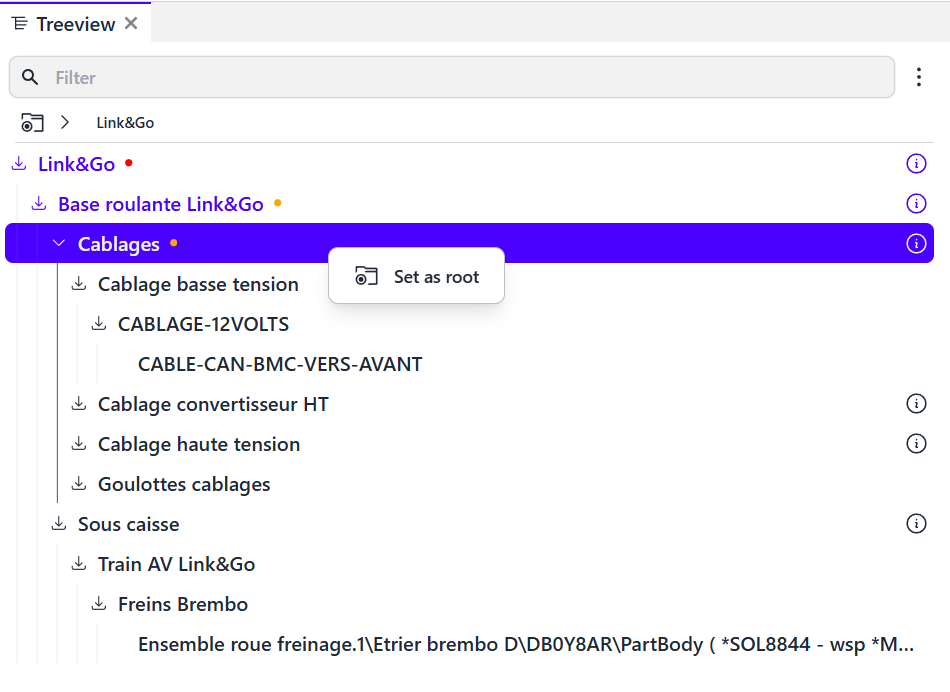The height and width of the screenshot is (692, 950).
Task: Open the three-dot options menu
Action: 919,77
